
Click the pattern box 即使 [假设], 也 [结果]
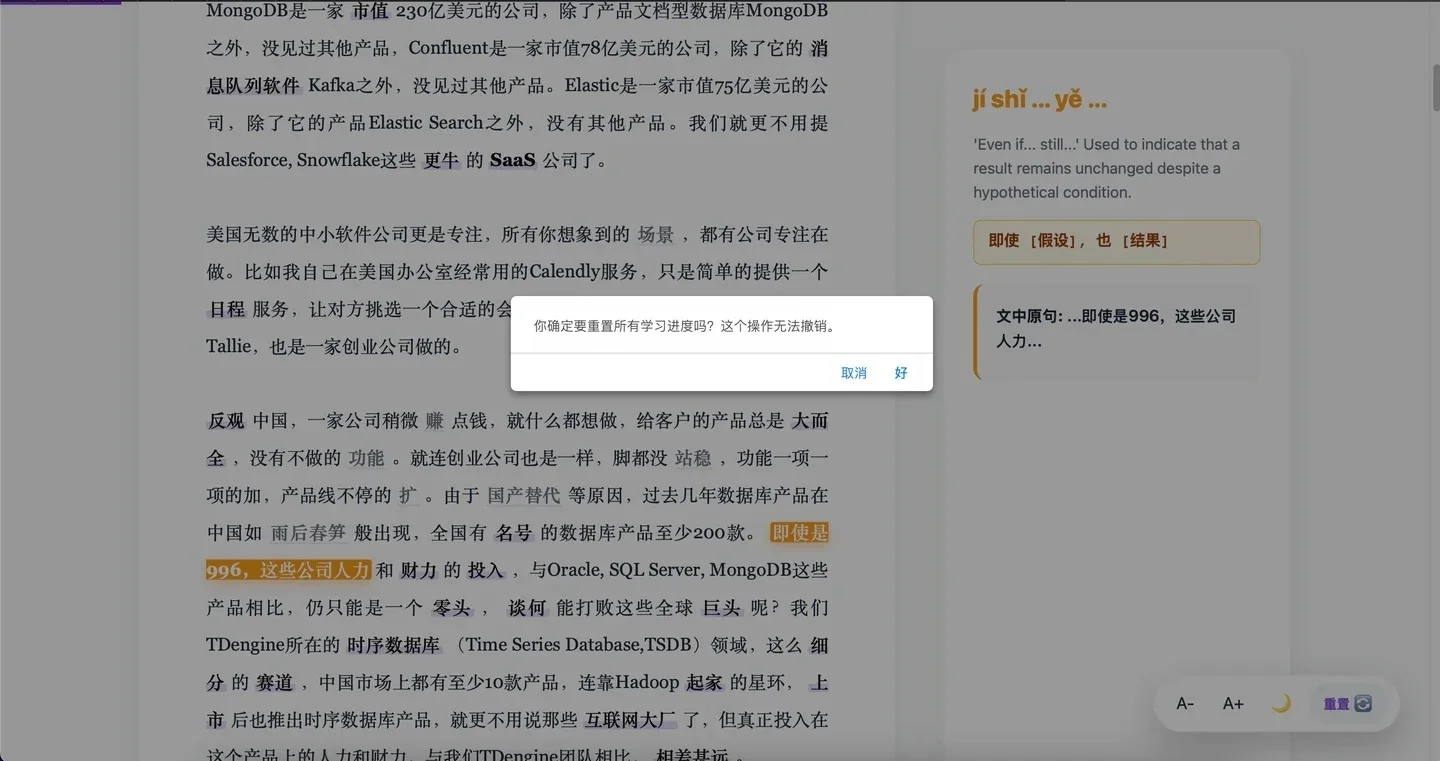[1116, 242]
